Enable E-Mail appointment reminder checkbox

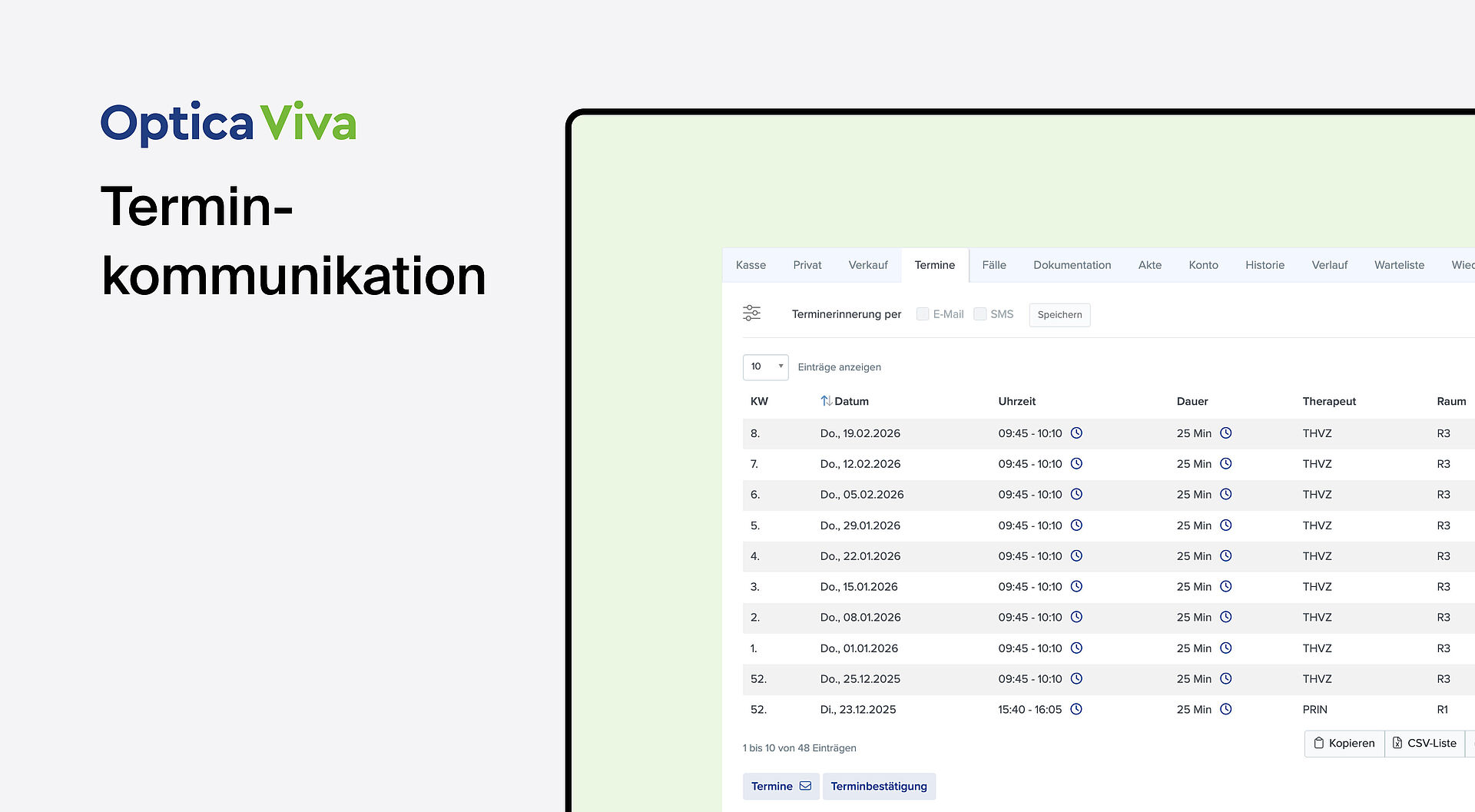click(x=923, y=314)
